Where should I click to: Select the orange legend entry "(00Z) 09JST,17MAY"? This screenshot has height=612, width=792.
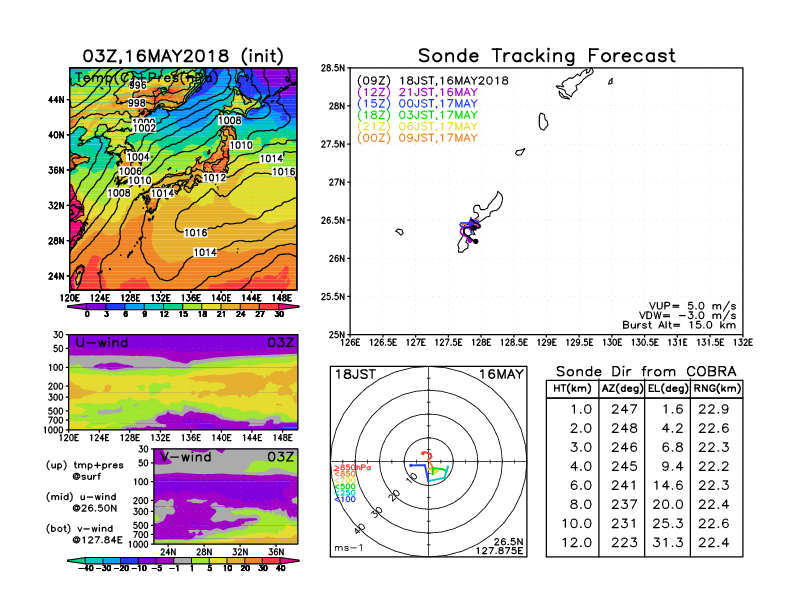tap(417, 138)
